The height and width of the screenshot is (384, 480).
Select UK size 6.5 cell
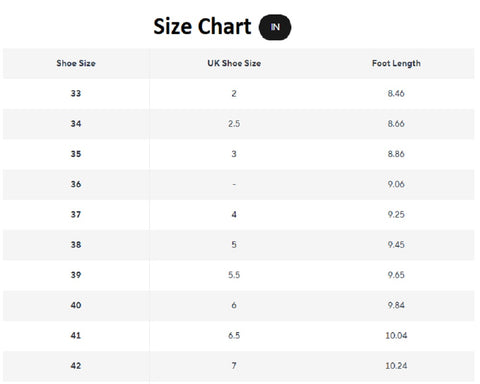click(234, 336)
